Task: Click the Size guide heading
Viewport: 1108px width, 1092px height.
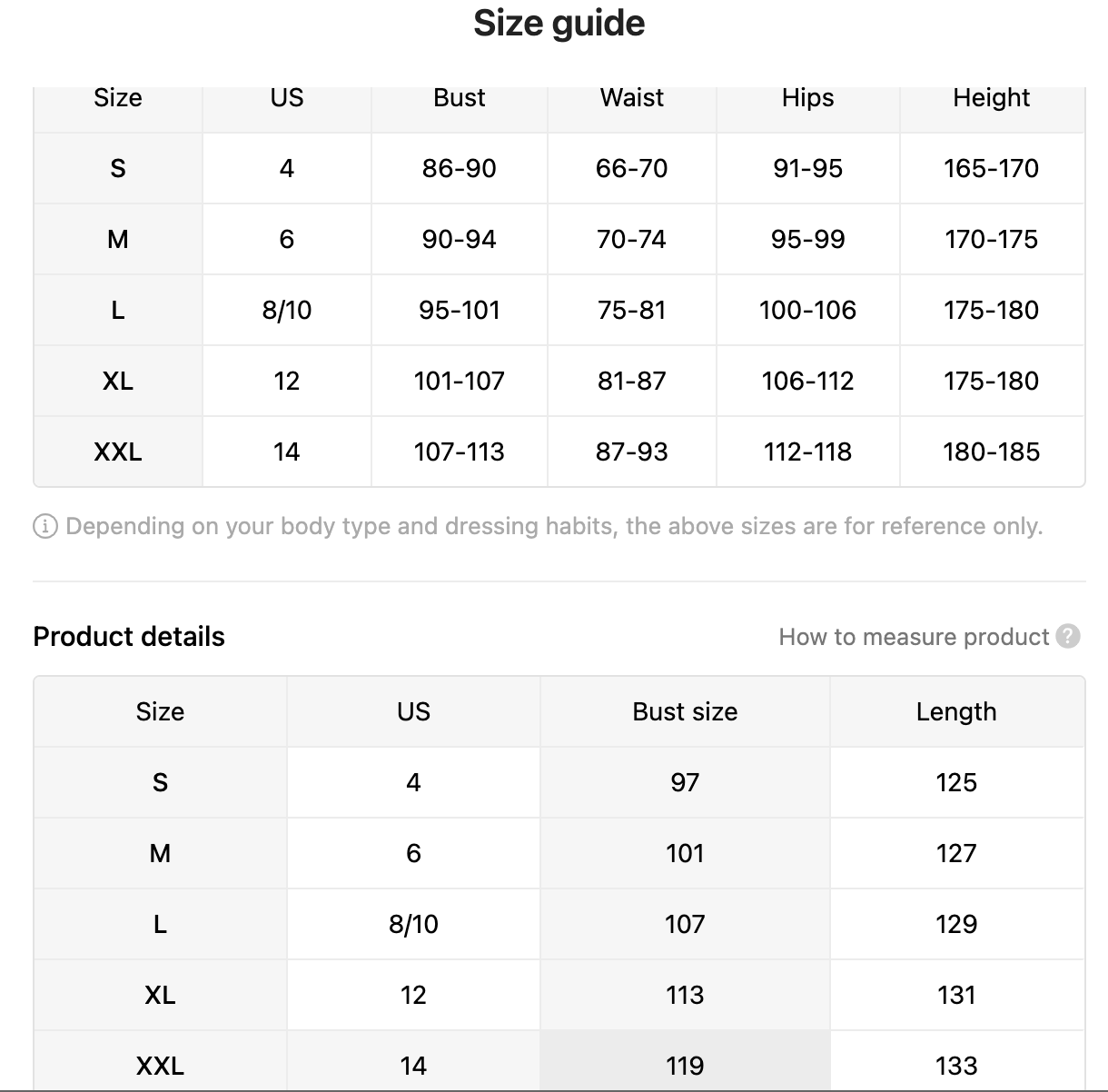Action: (x=559, y=23)
